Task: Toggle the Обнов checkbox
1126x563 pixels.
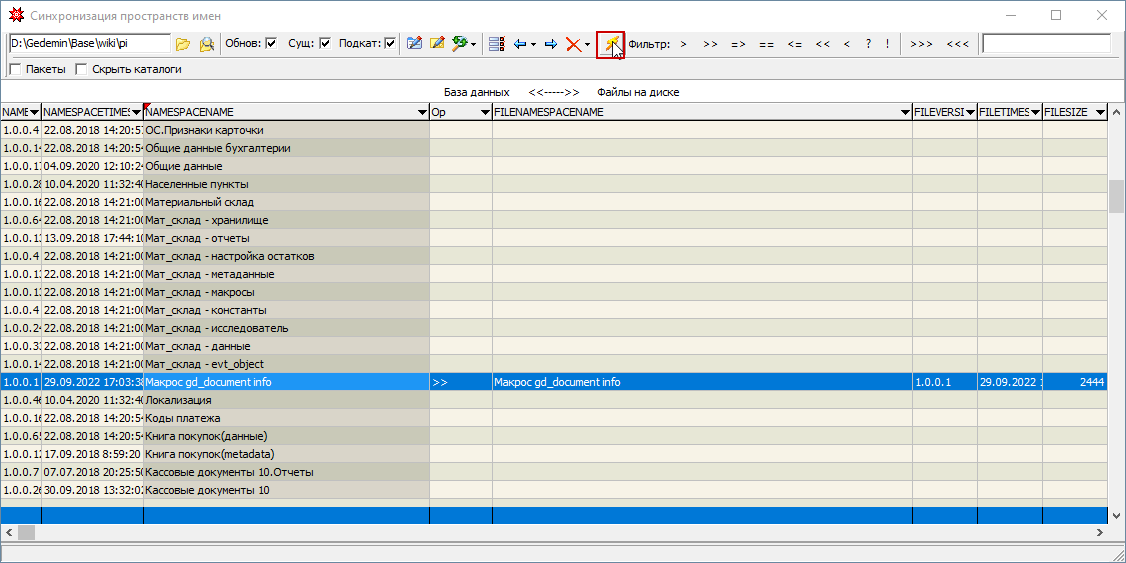Action: pyautogui.click(x=271, y=44)
